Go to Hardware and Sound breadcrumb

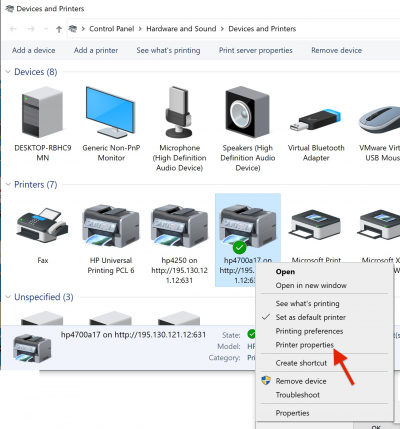181,29
